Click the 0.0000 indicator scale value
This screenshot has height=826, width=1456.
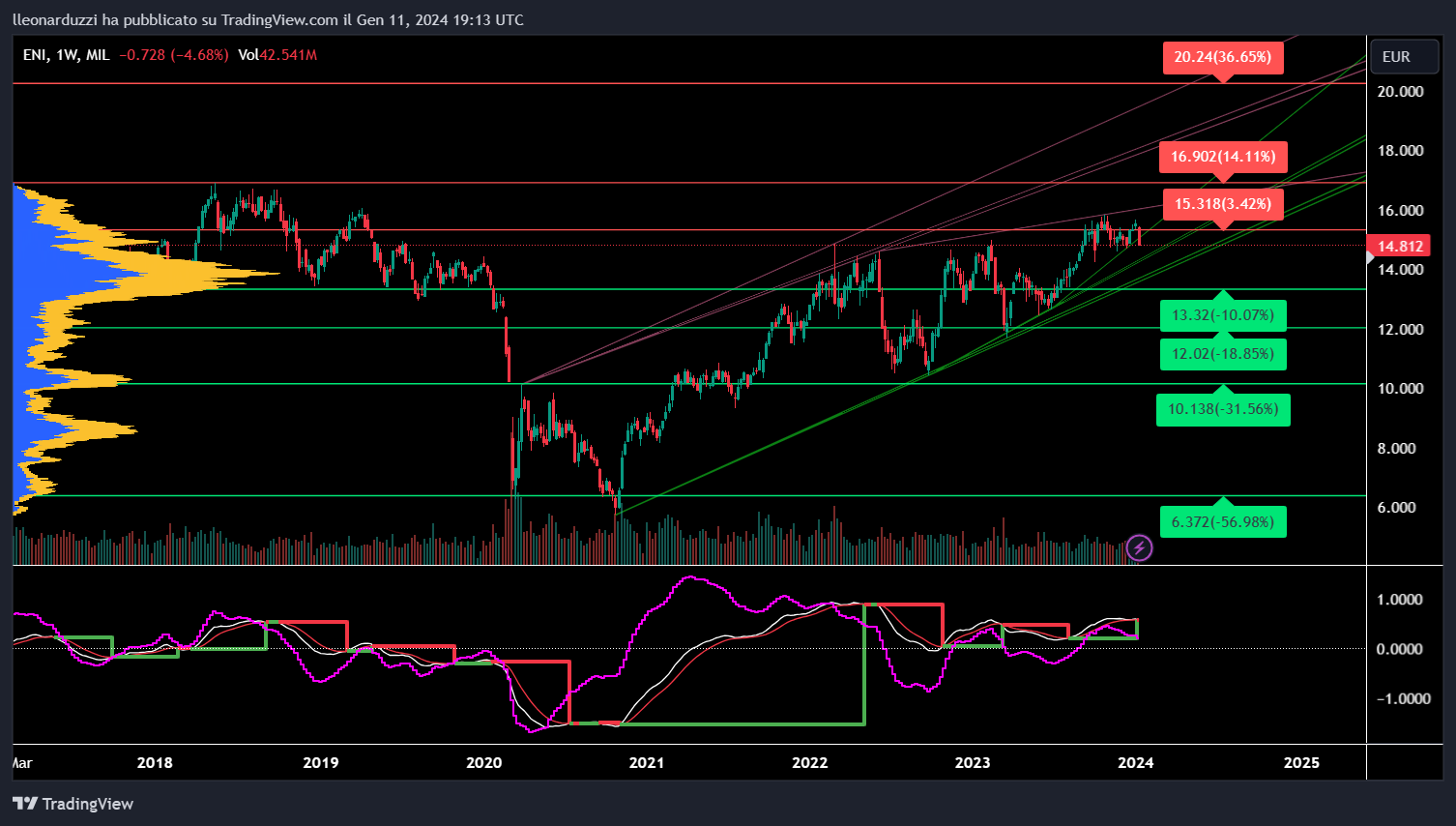coord(1400,648)
